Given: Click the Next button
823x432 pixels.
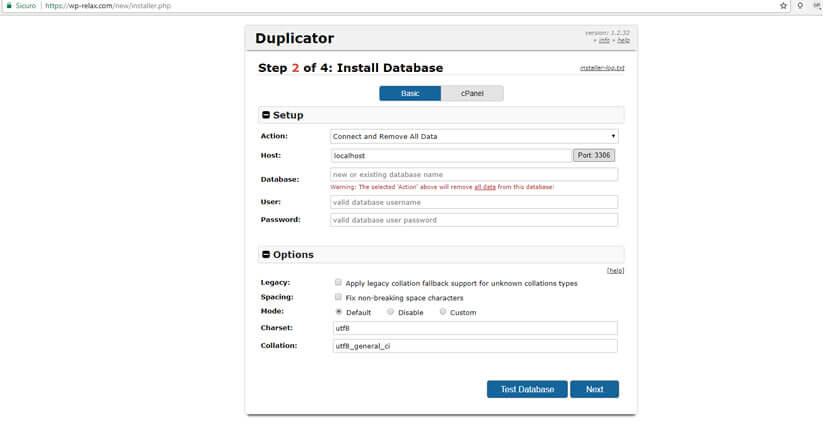Looking at the screenshot, I should pos(595,389).
